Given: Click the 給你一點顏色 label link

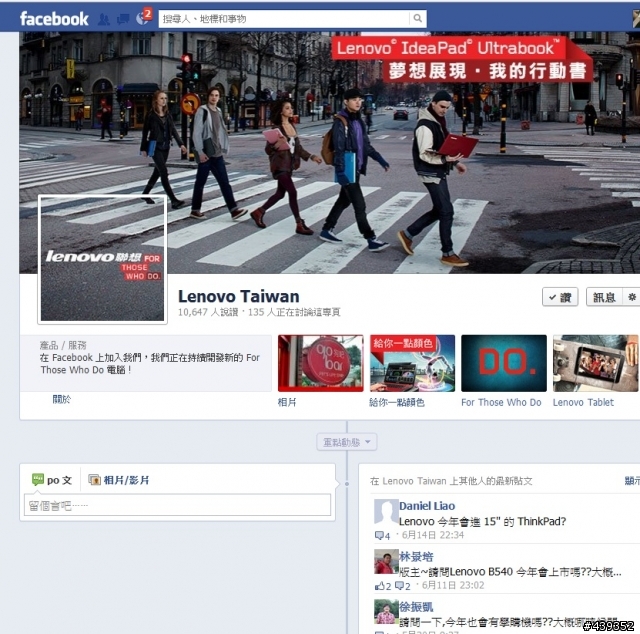Looking at the screenshot, I should click(x=397, y=403).
